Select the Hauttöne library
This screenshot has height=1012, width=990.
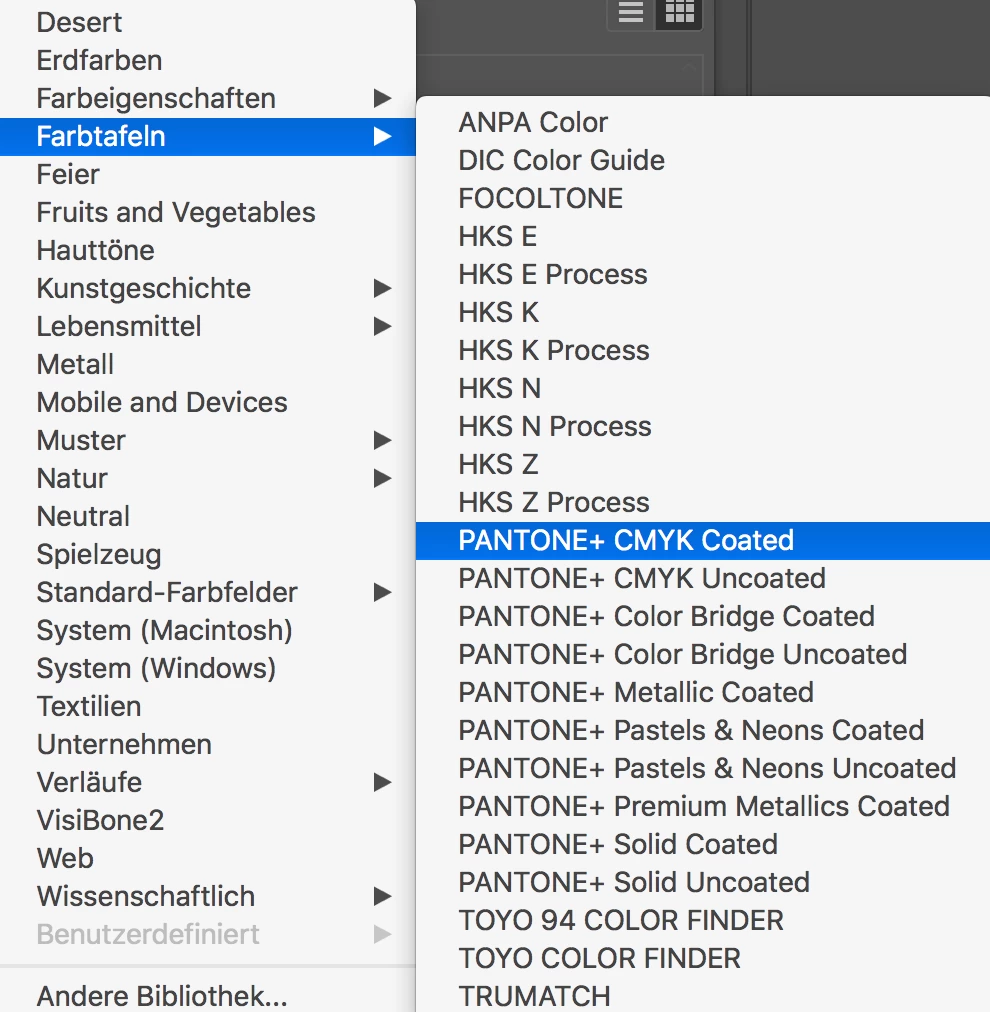tap(208, 250)
